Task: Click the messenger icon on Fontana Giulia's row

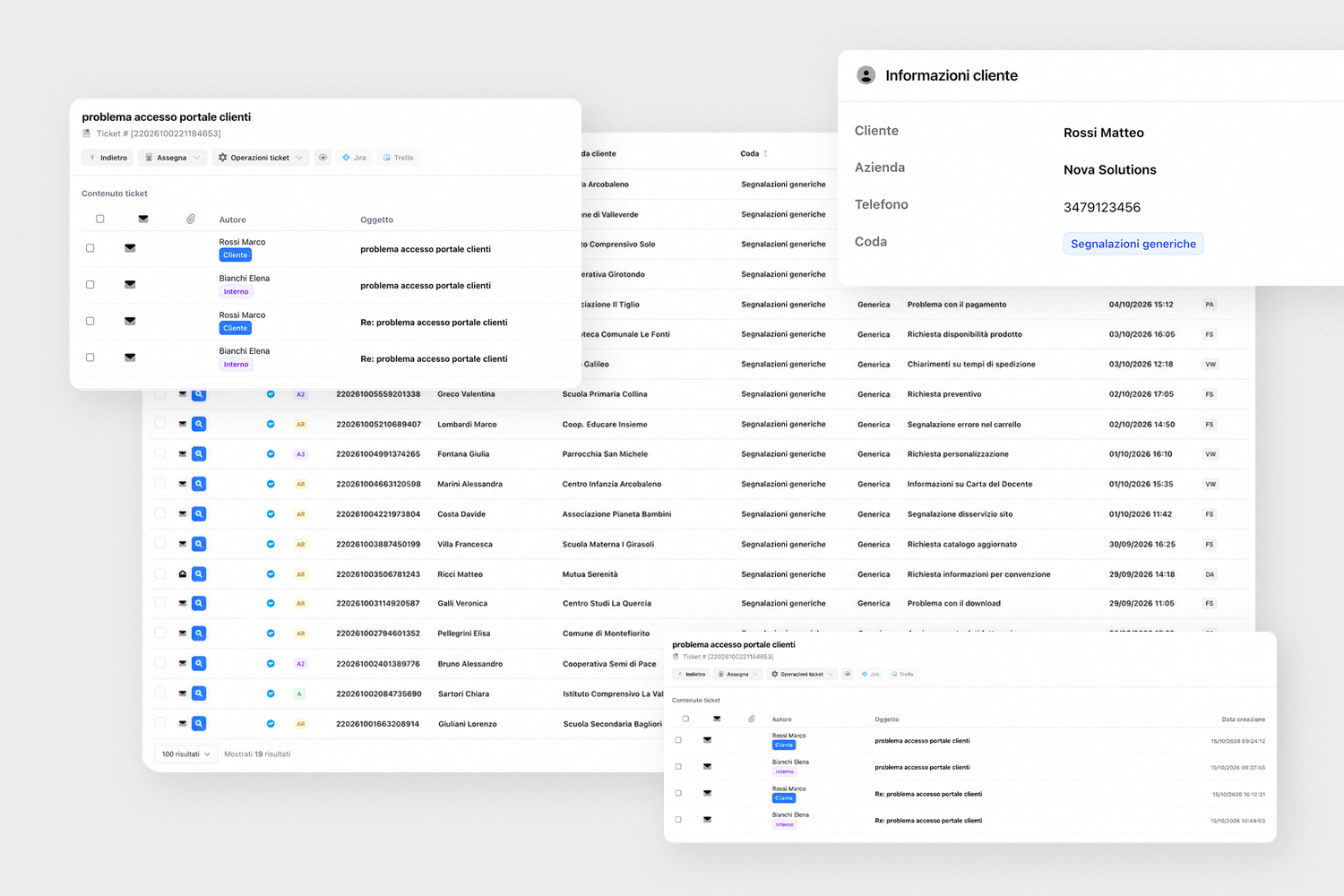Action: click(x=271, y=454)
